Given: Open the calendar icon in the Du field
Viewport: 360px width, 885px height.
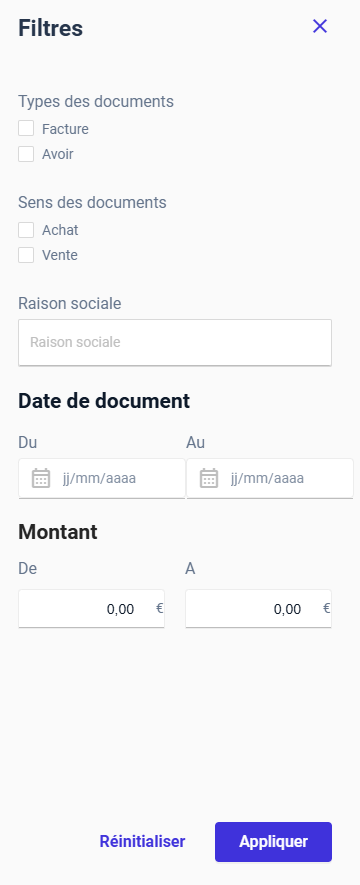Looking at the screenshot, I should click(41, 478).
